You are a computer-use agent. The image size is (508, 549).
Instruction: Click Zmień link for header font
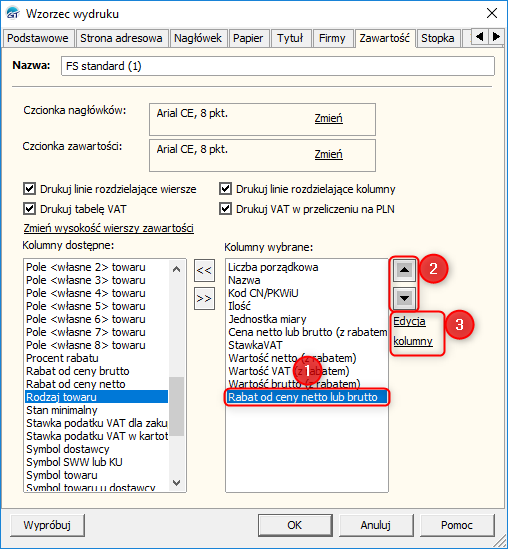(x=328, y=118)
